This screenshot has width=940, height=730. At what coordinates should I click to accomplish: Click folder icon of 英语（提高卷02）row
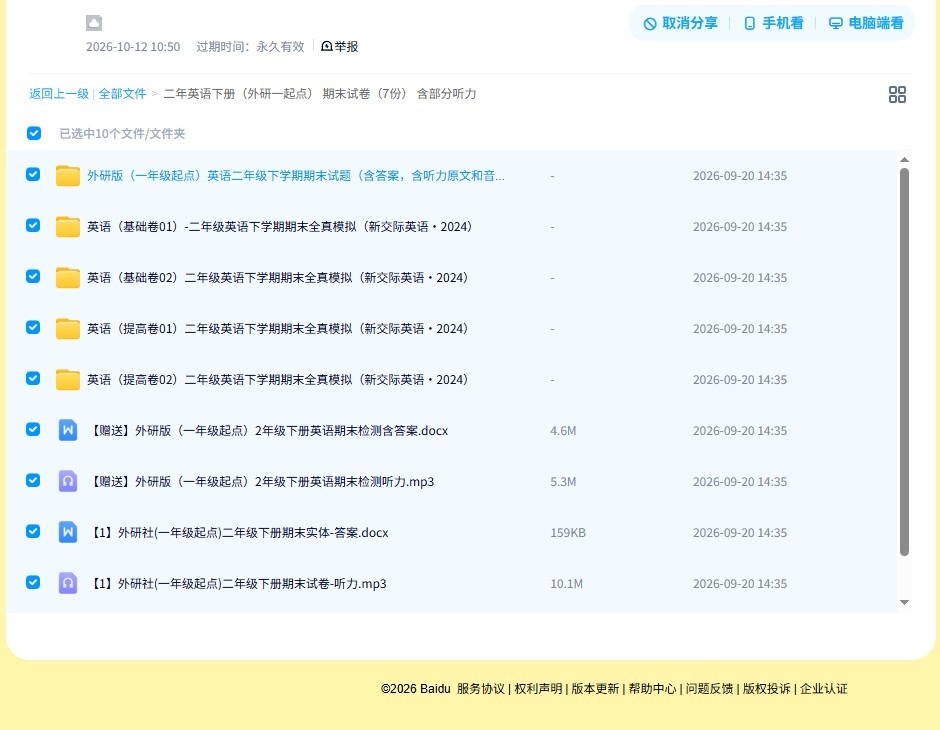coord(68,379)
